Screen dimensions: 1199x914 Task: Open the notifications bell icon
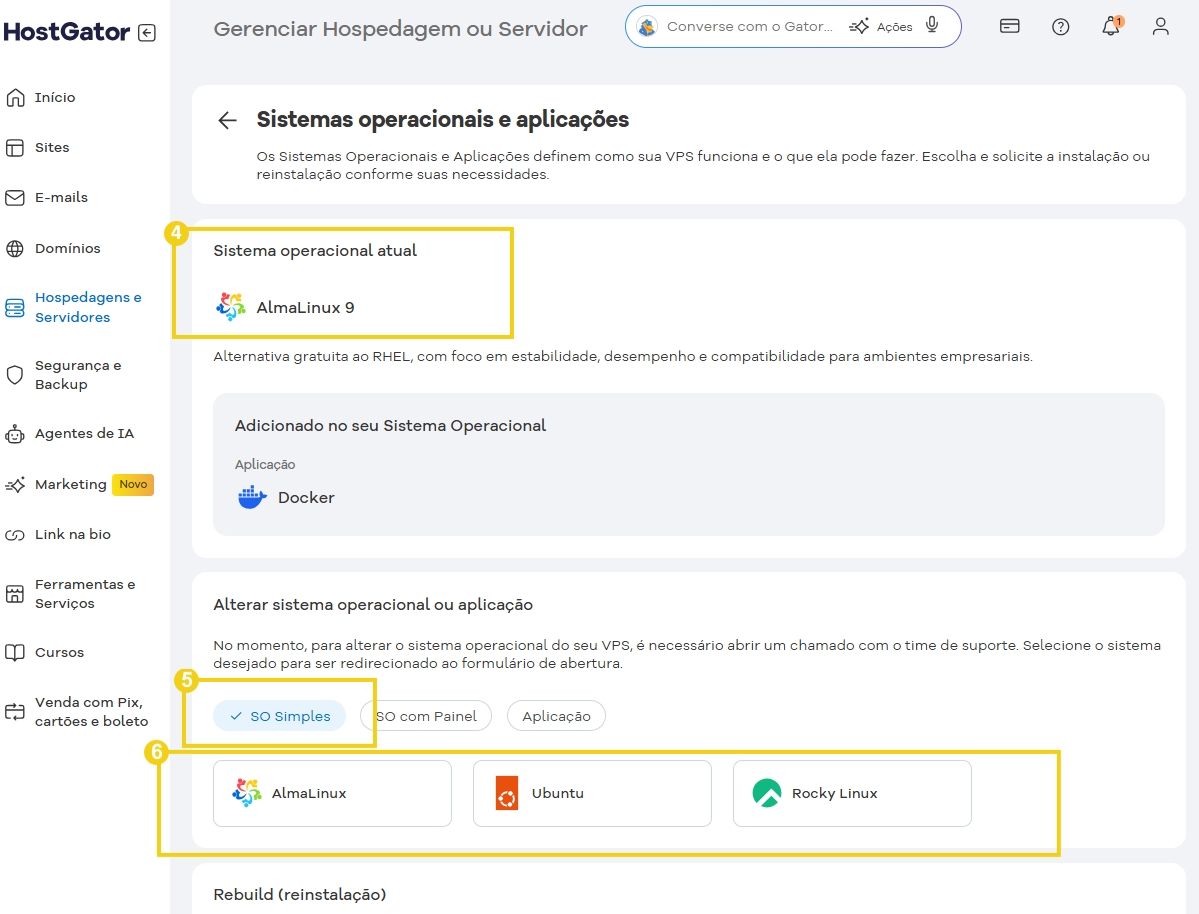tap(1110, 27)
